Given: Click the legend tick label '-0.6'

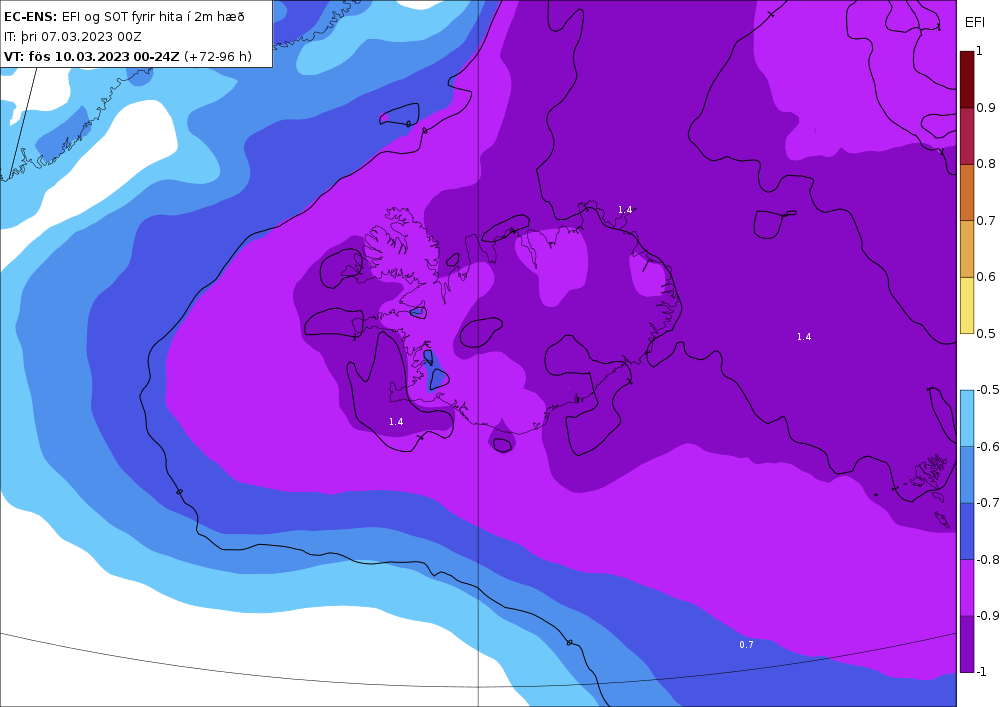Looking at the screenshot, I should tap(988, 446).
